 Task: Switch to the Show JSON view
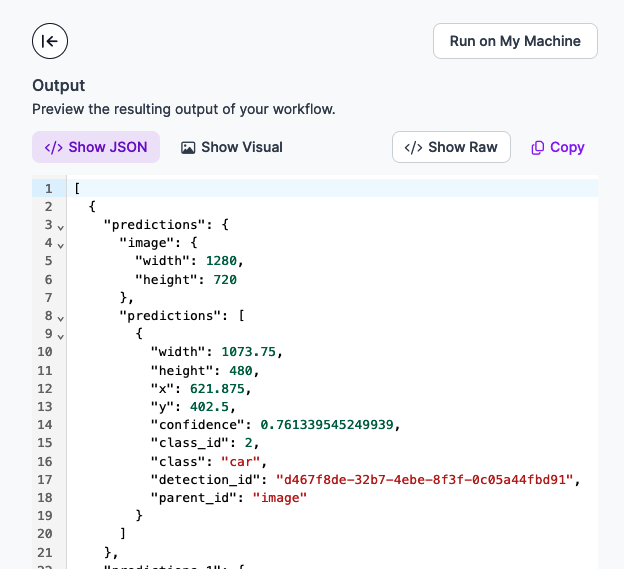[x=96, y=147]
